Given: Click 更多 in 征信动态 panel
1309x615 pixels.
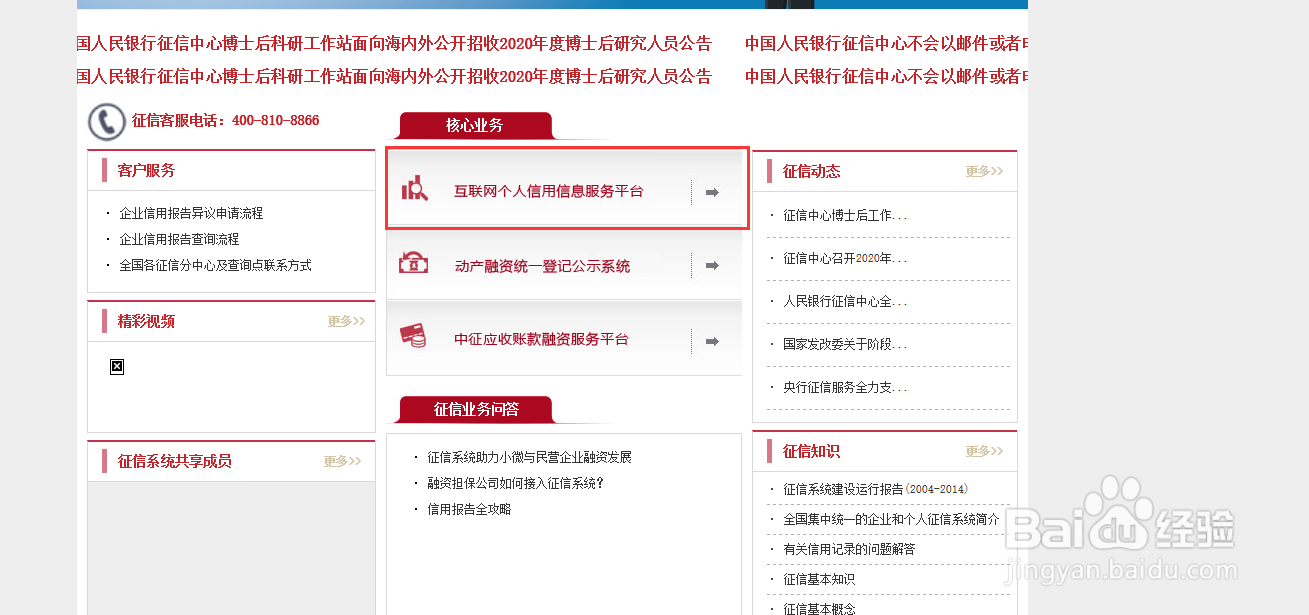Looking at the screenshot, I should click(984, 171).
